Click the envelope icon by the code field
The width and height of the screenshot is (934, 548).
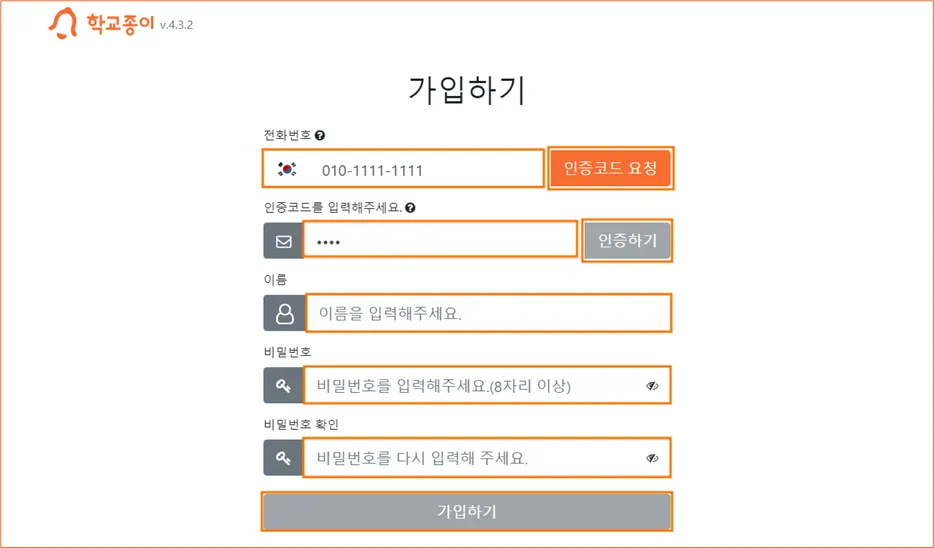click(284, 241)
